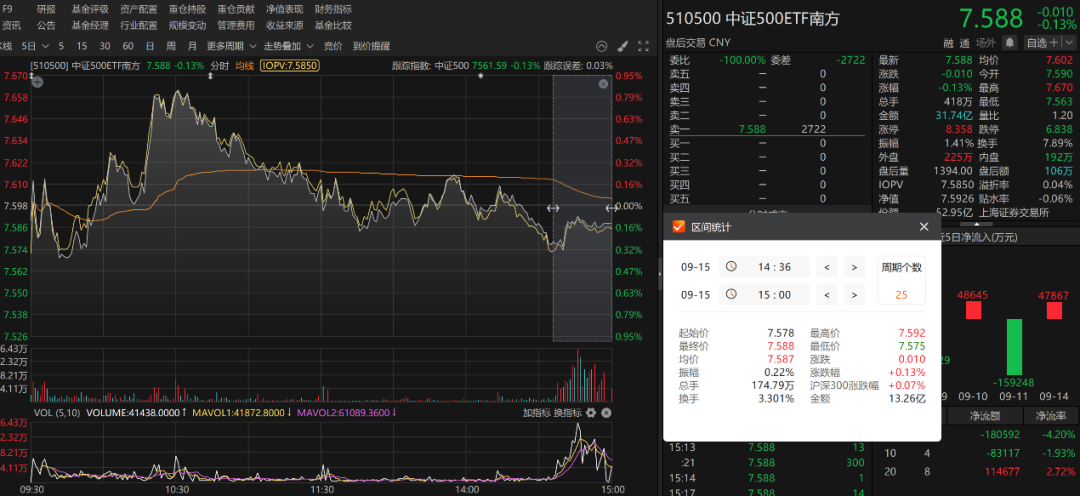Click the red 48645 net inflow bar
Viewport: 1080px width, 496px height.
point(973,310)
